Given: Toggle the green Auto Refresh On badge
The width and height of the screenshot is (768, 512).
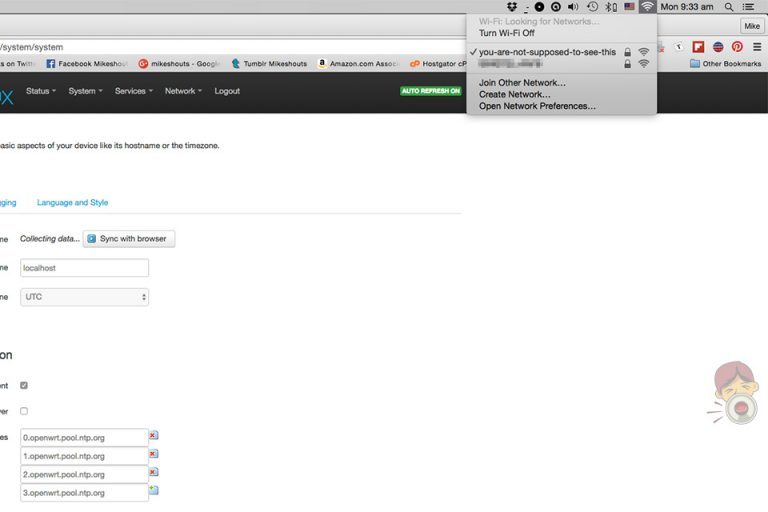Looking at the screenshot, I should (x=431, y=91).
